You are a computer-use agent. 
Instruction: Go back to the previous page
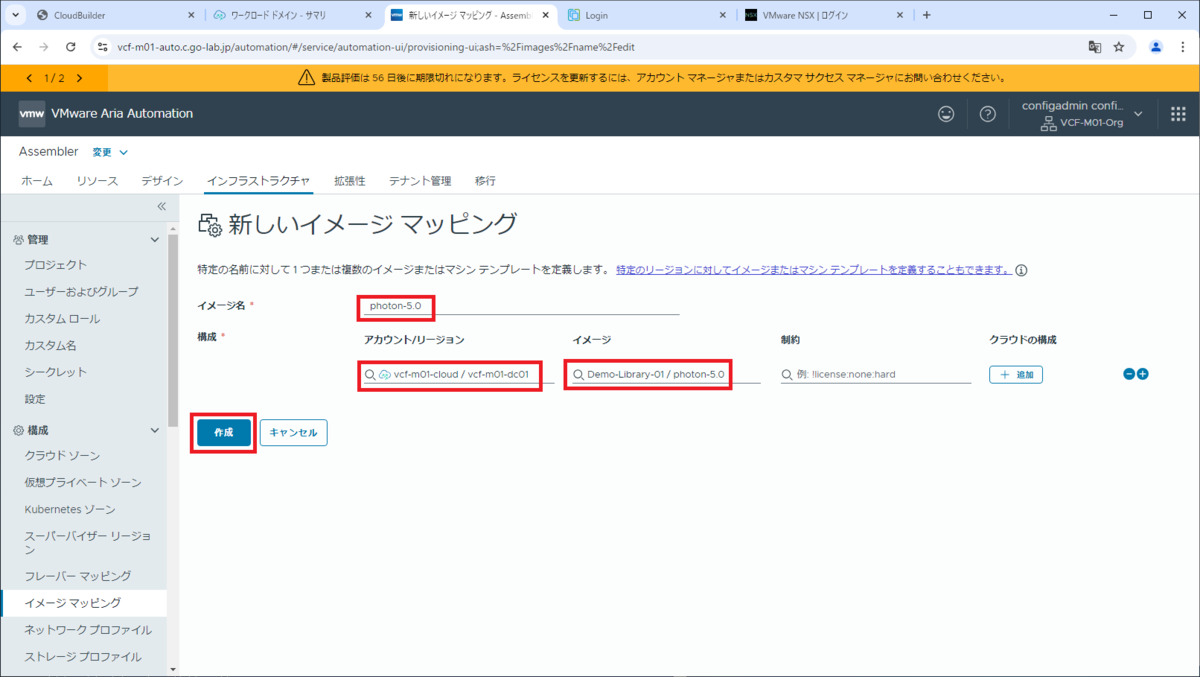point(17,47)
